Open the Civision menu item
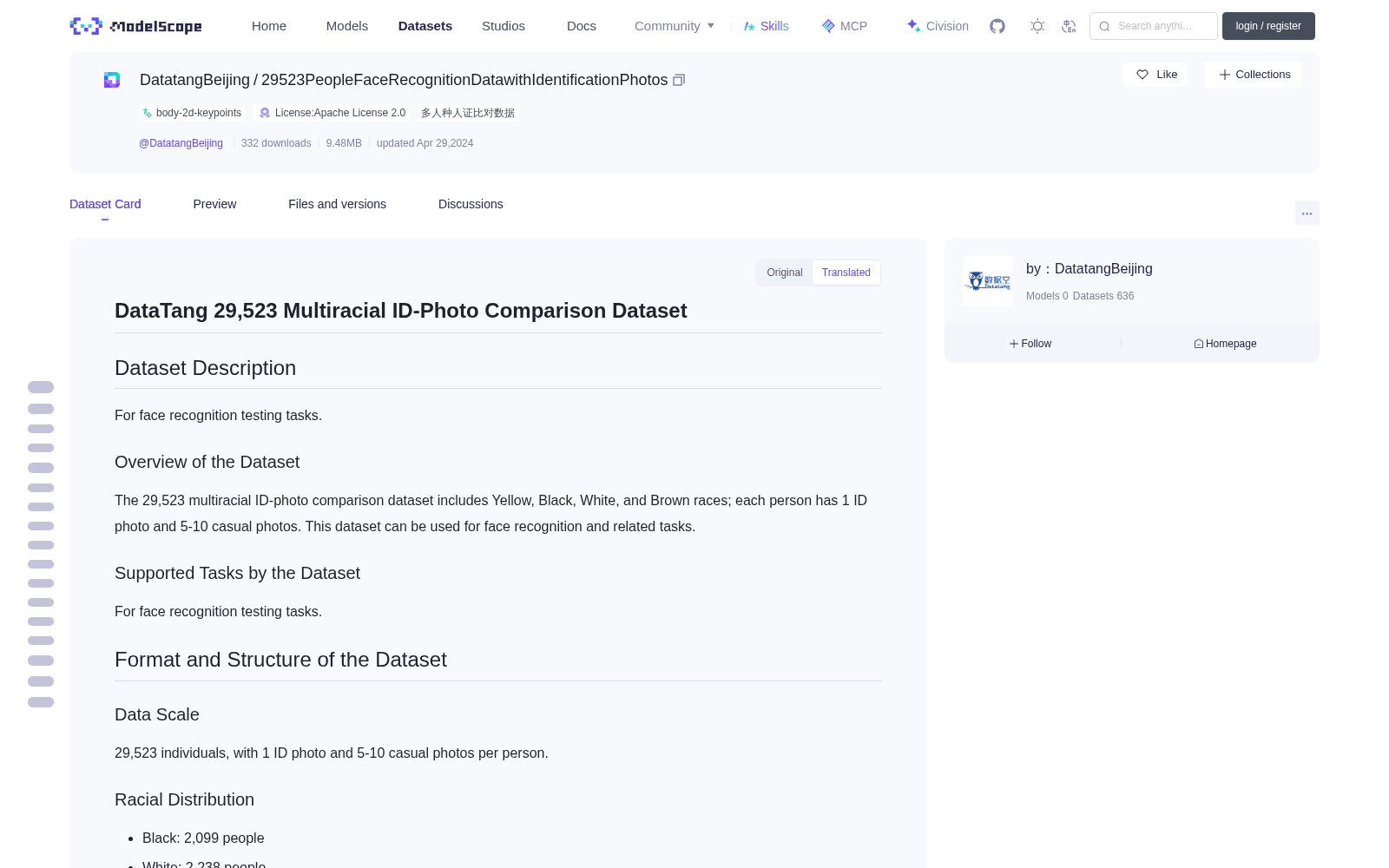Image resolution: width=1389 pixels, height=868 pixels. point(938,26)
